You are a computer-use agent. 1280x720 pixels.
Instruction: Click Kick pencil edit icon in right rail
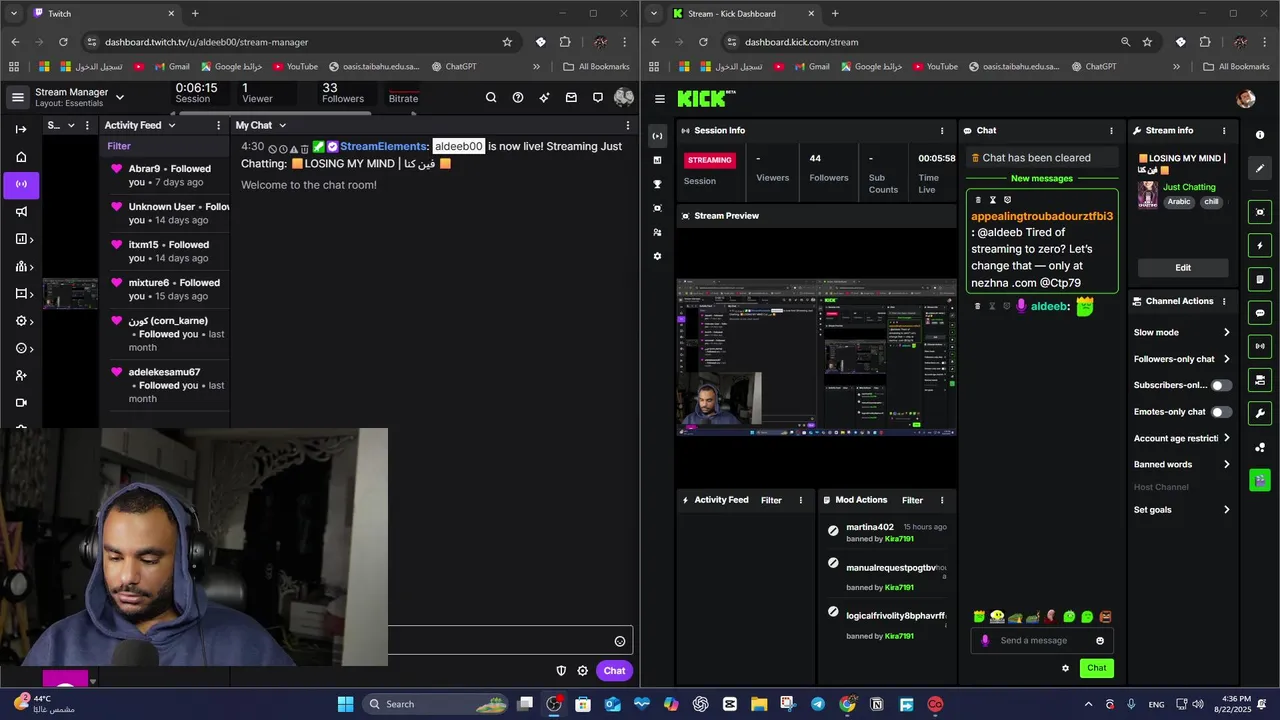(x=1260, y=168)
